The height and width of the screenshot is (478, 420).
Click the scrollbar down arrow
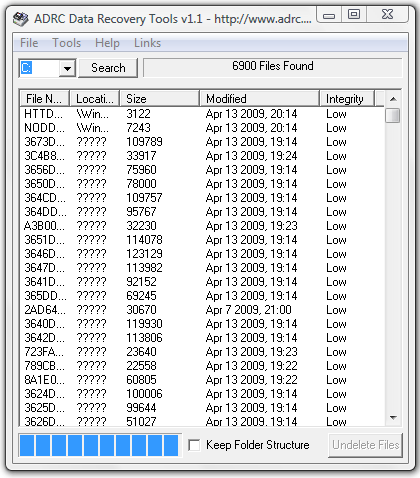pyautogui.click(x=393, y=418)
